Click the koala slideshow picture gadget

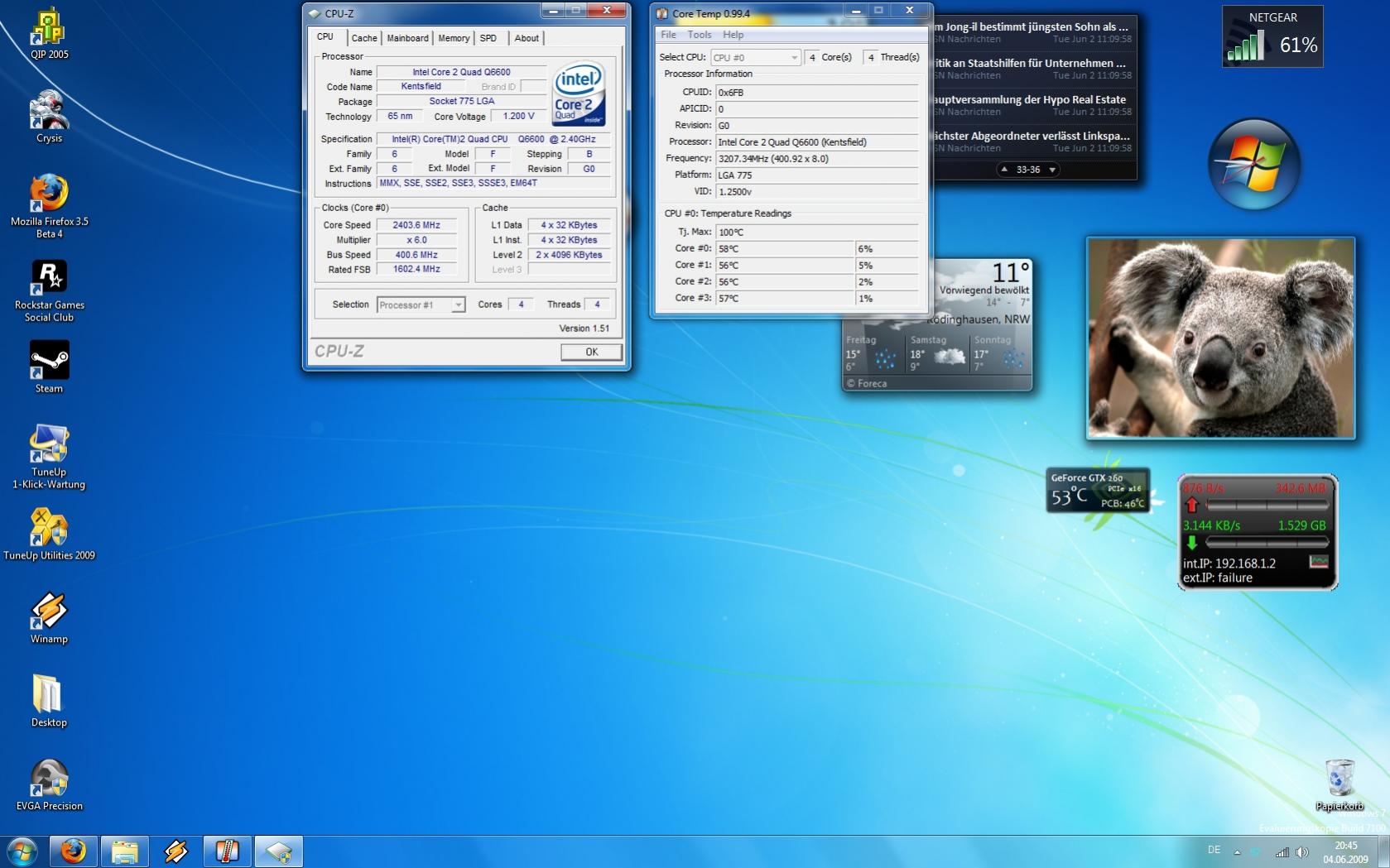pyautogui.click(x=1220, y=338)
